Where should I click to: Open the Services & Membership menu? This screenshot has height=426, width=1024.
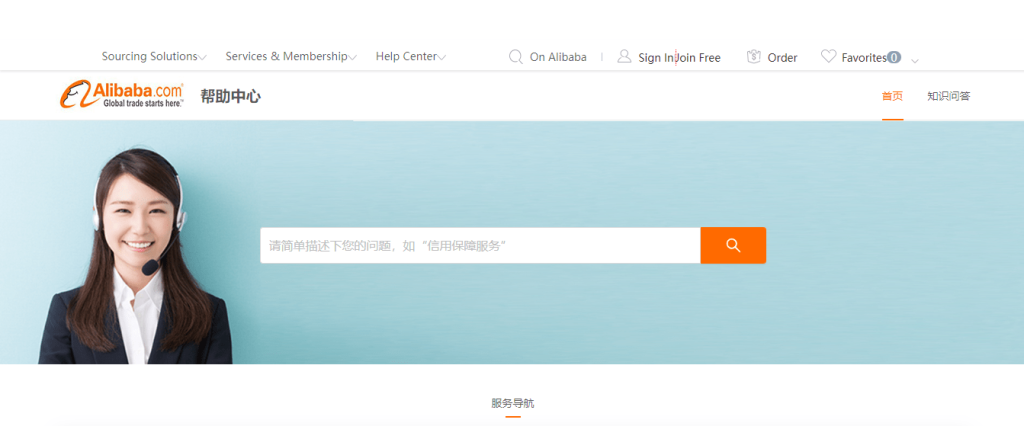click(286, 56)
